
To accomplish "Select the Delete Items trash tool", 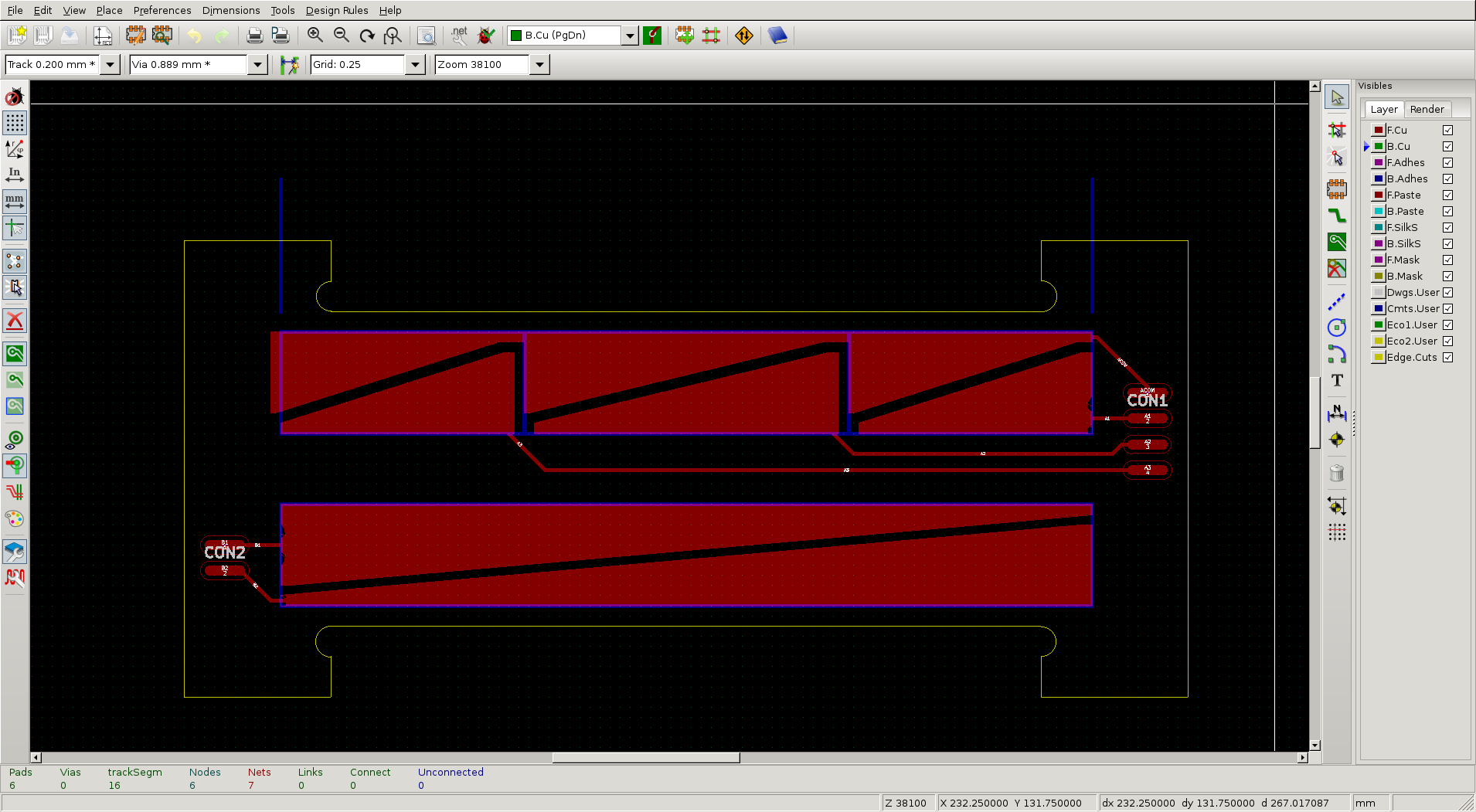I will [x=1337, y=474].
